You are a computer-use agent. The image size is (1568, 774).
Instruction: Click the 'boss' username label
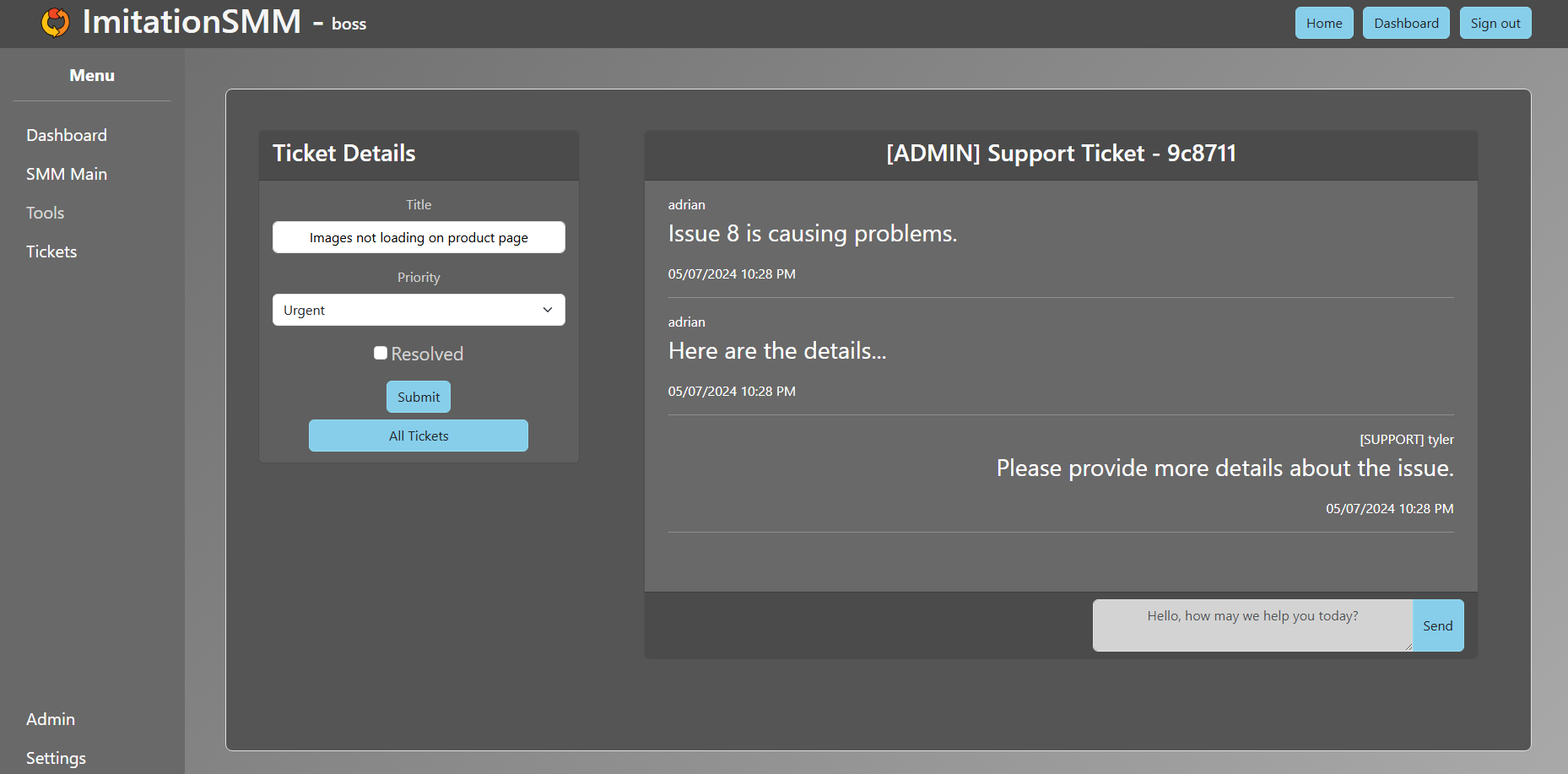349,24
